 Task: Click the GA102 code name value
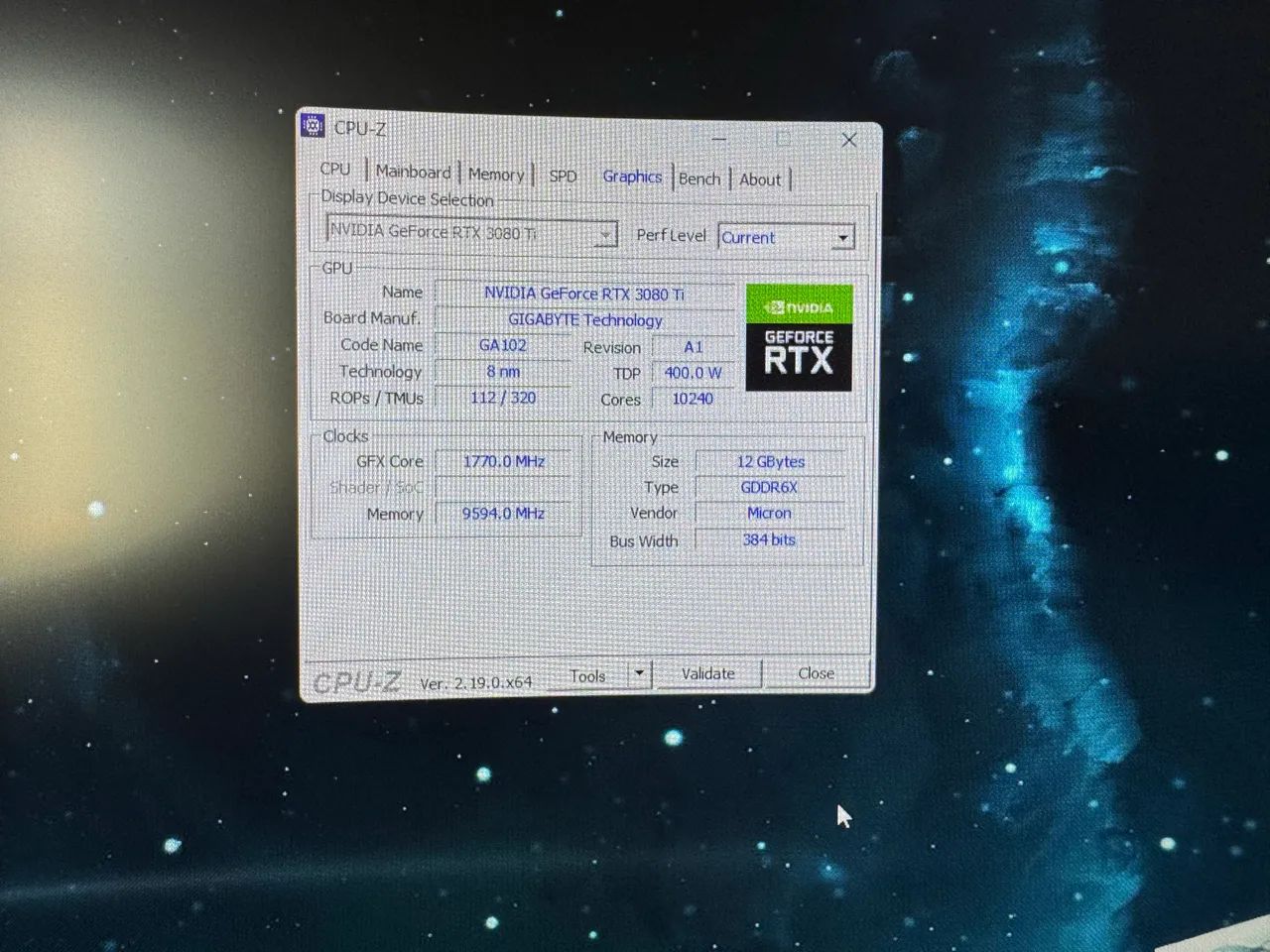pyautogui.click(x=503, y=345)
